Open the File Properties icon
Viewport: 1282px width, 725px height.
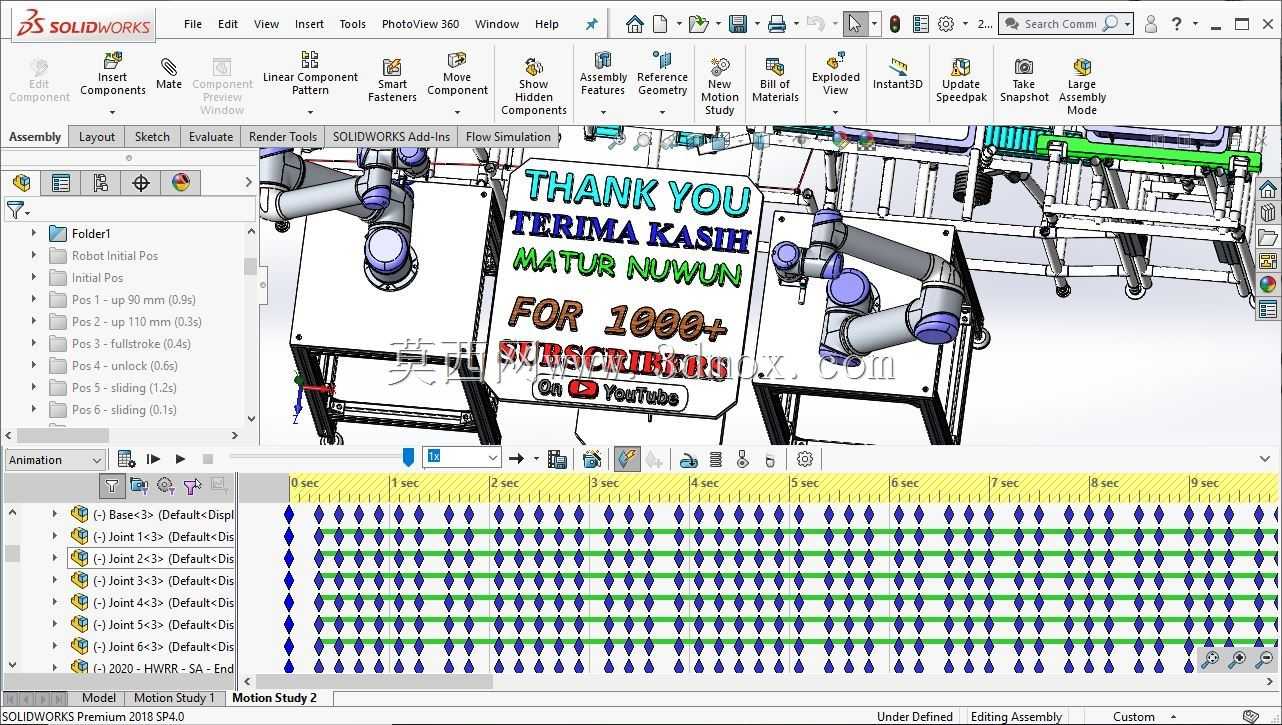point(921,24)
